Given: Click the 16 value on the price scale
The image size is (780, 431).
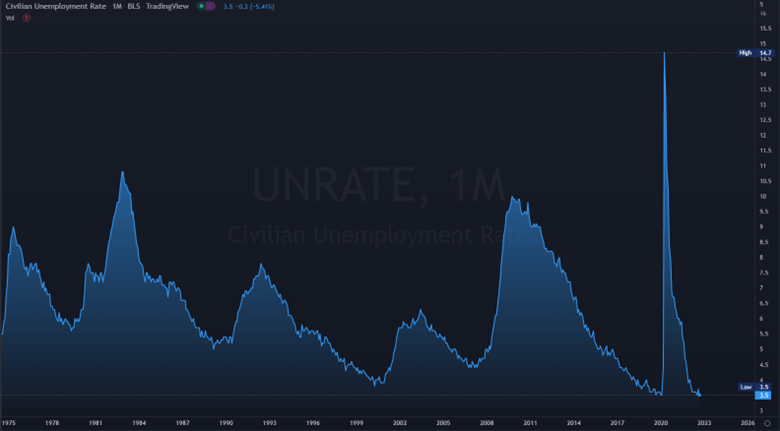Looking at the screenshot, I should click(x=763, y=13).
